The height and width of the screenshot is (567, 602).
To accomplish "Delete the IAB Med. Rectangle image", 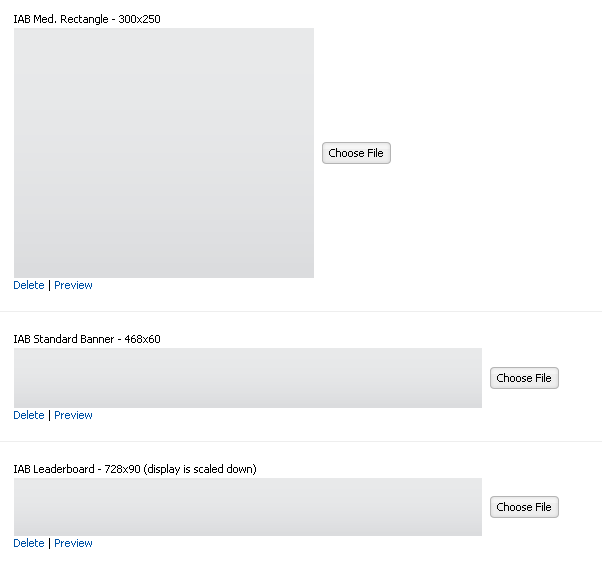I will coord(29,285).
